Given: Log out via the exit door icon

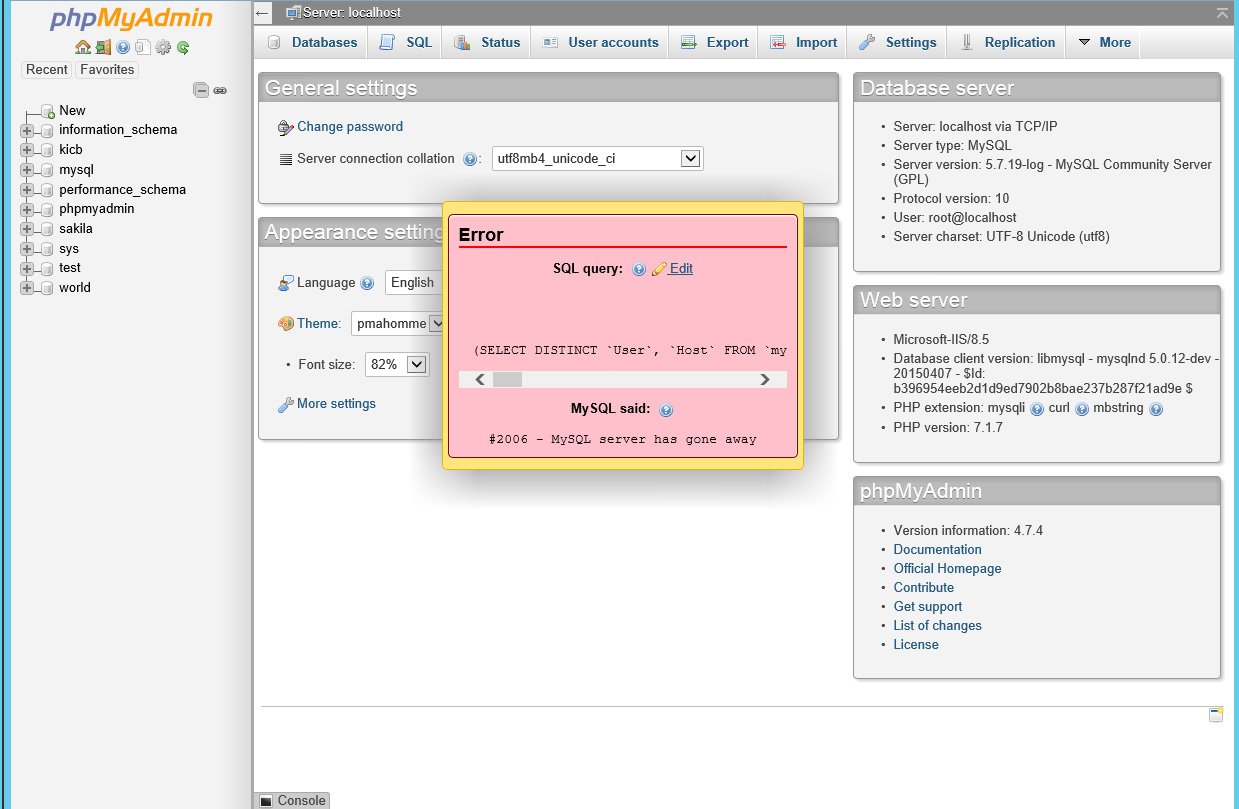Looking at the screenshot, I should 103,47.
